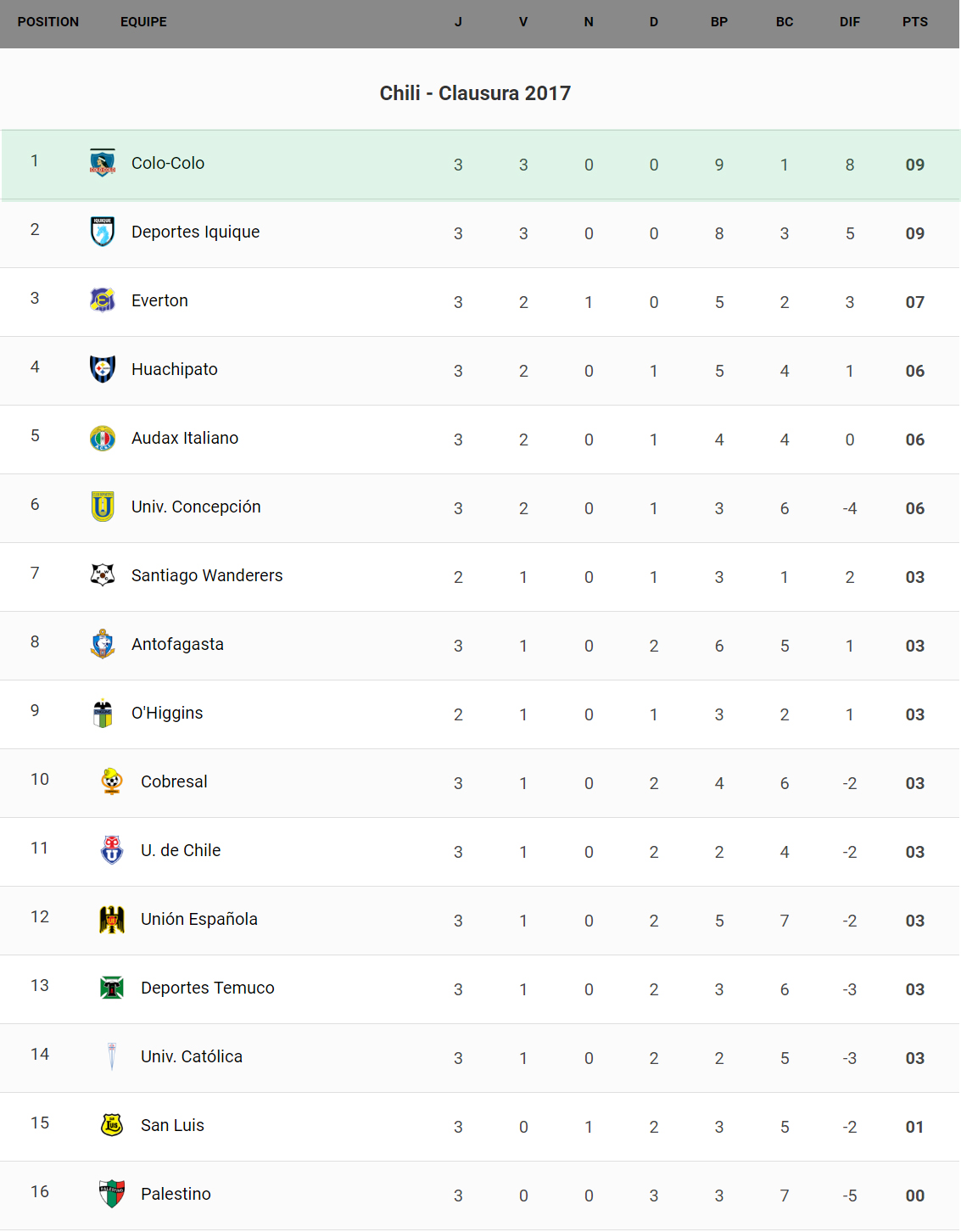
Task: Click the Univ. Concepción yellow shield icon
Action: 103,507
